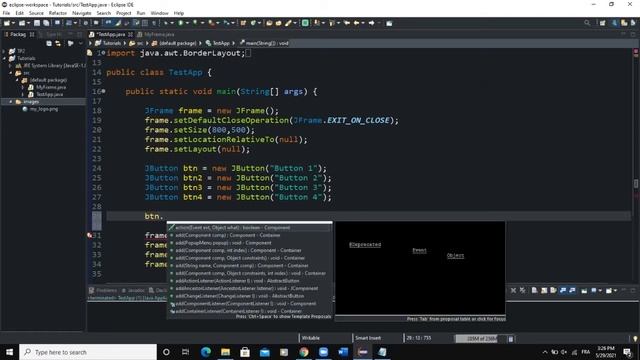This screenshot has height=360, width=640.
Task: Click the @Deprecated link in Javadoc popup
Action: tap(365, 244)
